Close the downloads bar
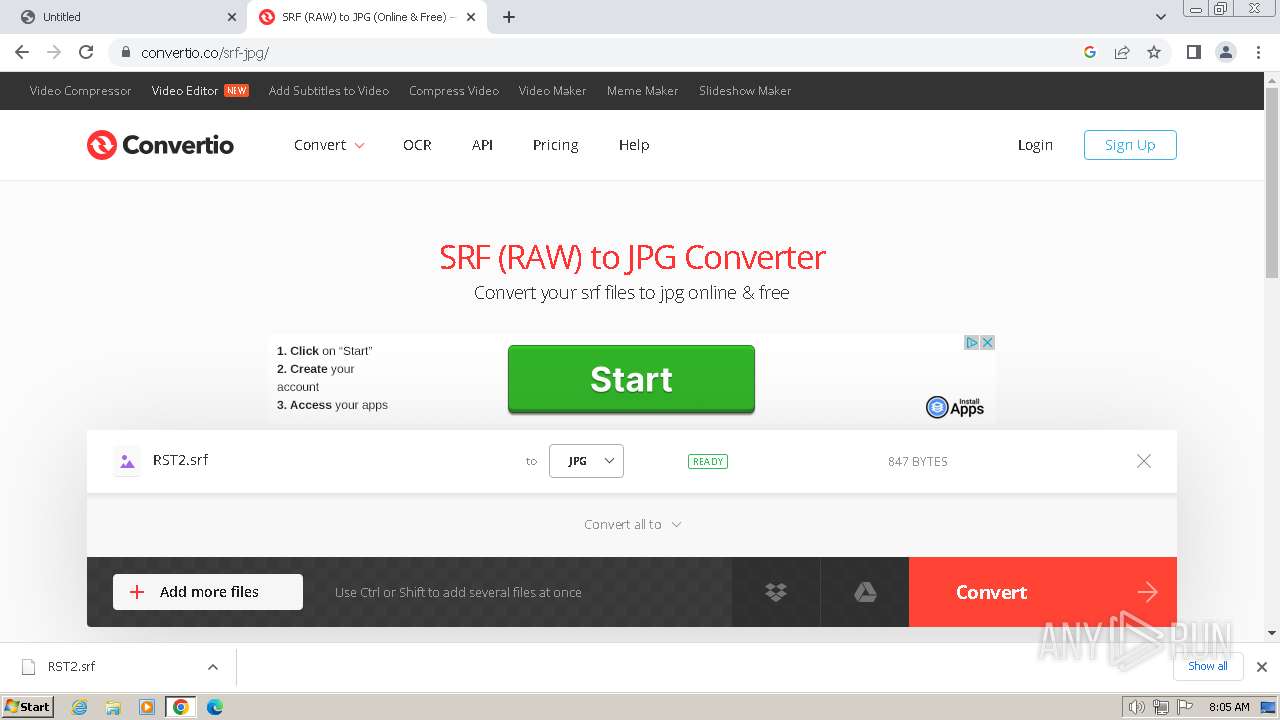Viewport: 1280px width, 720px height. [x=1262, y=667]
